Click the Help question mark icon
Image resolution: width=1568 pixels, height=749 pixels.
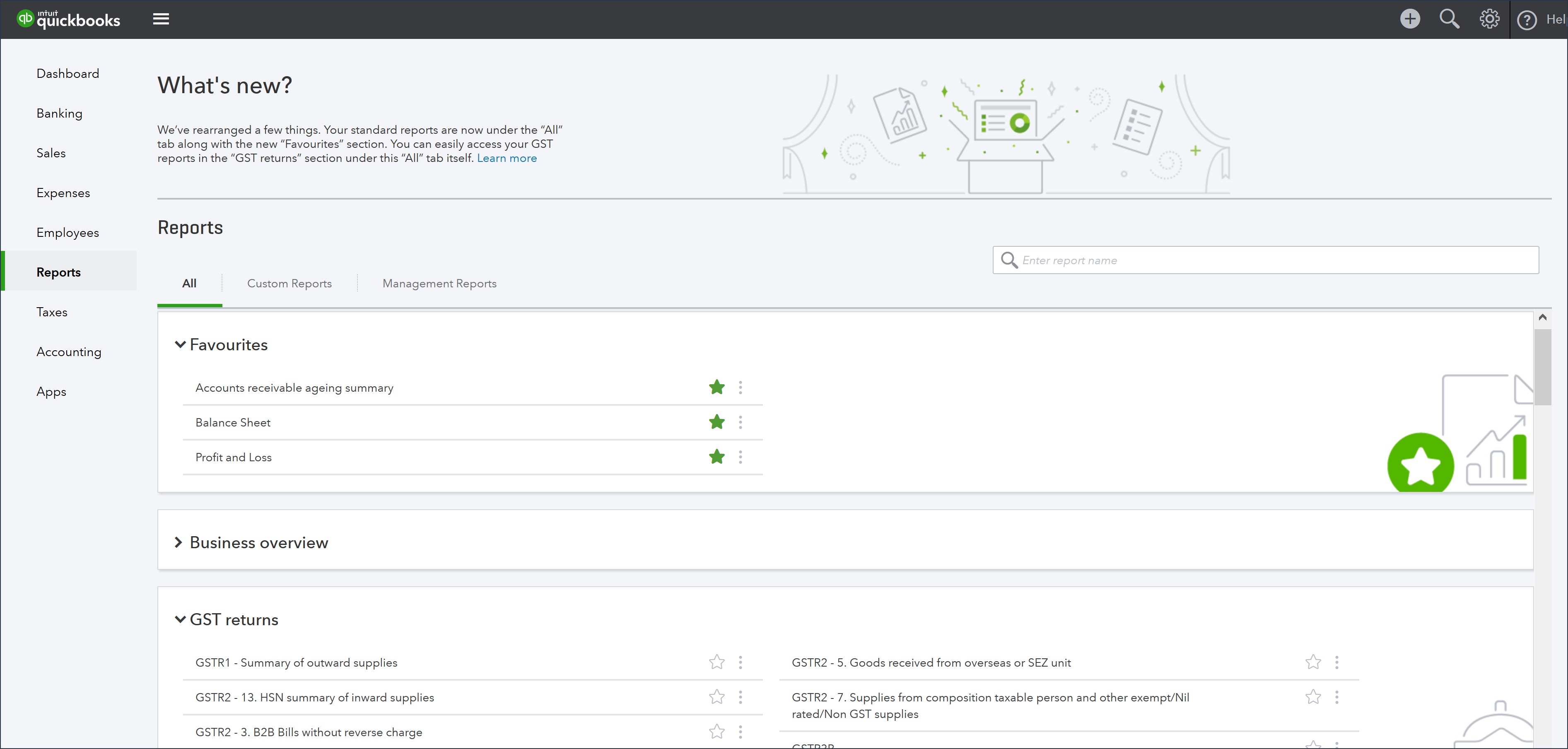(x=1528, y=19)
